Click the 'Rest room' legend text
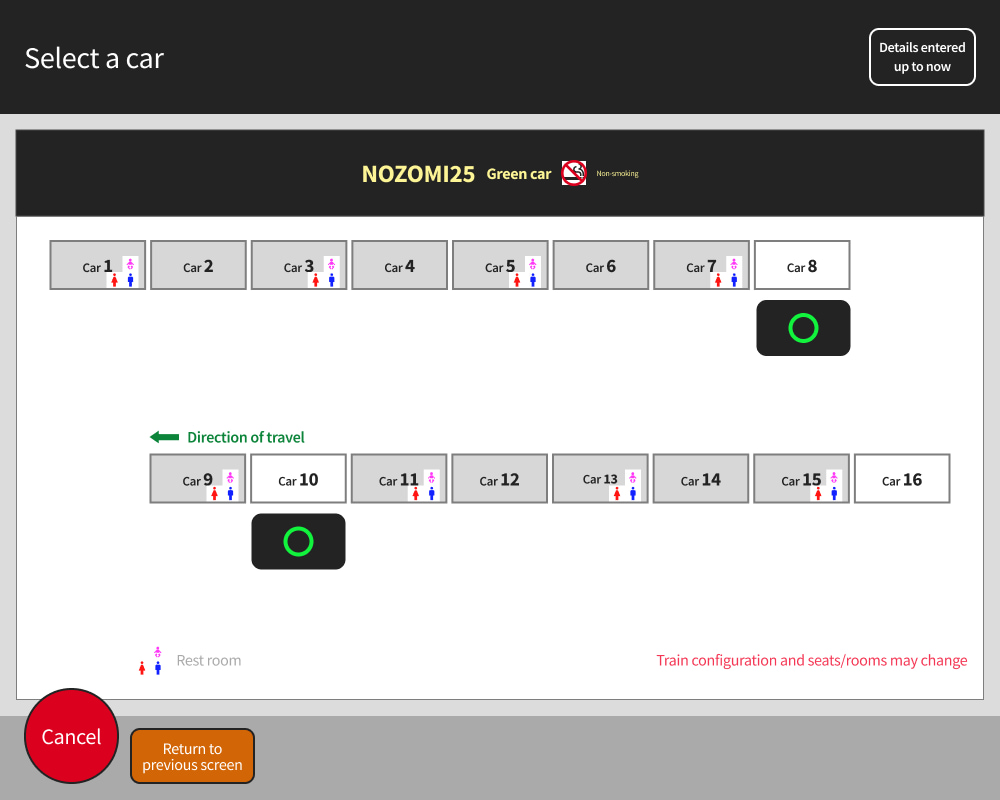 tap(209, 661)
